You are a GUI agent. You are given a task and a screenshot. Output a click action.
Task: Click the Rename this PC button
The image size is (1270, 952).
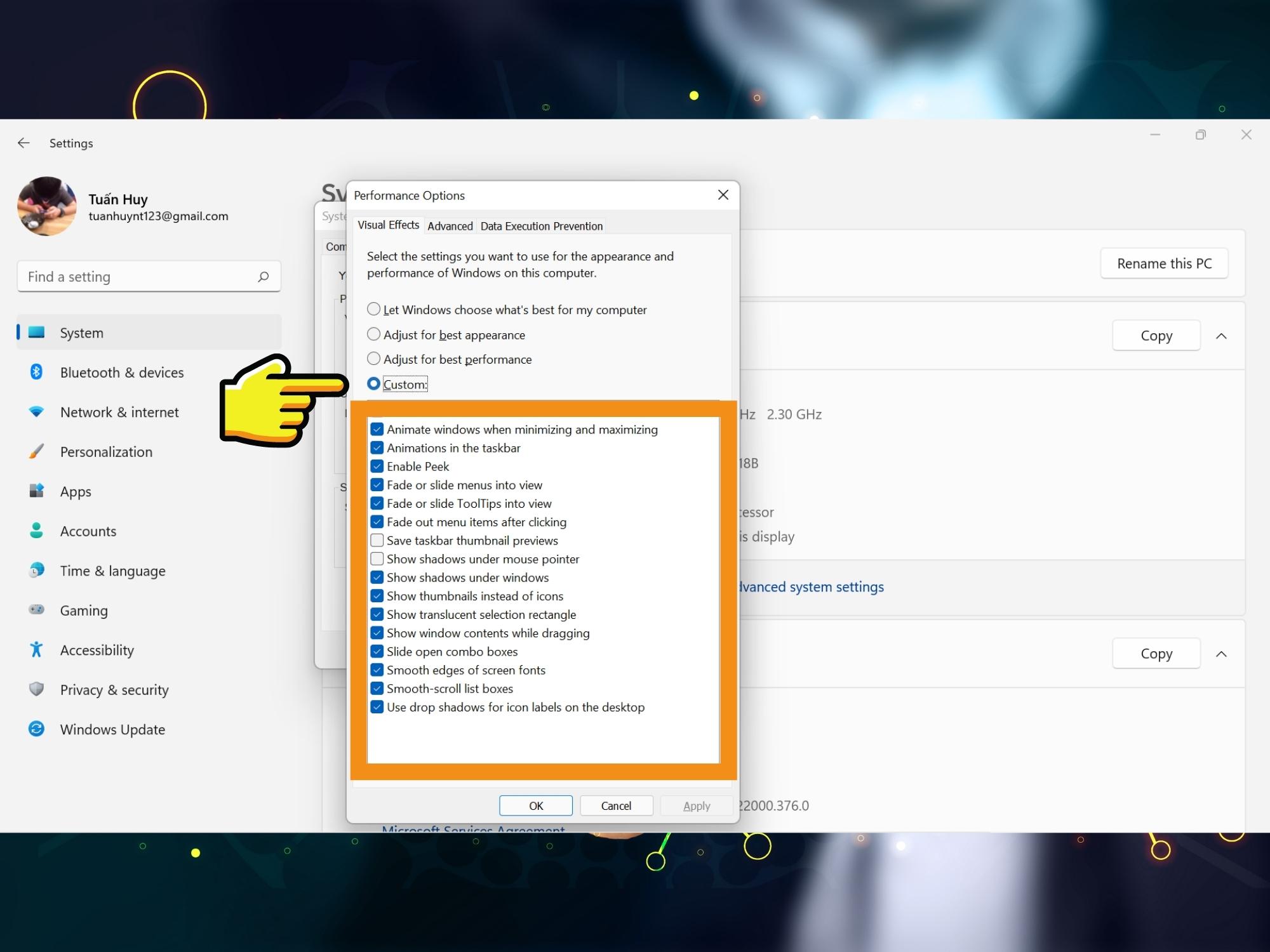point(1164,263)
